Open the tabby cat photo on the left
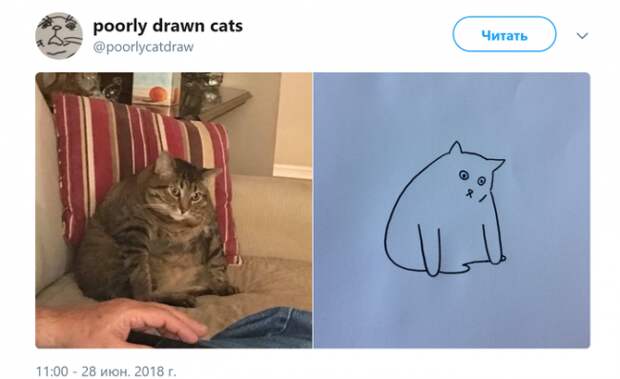The width and height of the screenshot is (620, 379). [174, 210]
